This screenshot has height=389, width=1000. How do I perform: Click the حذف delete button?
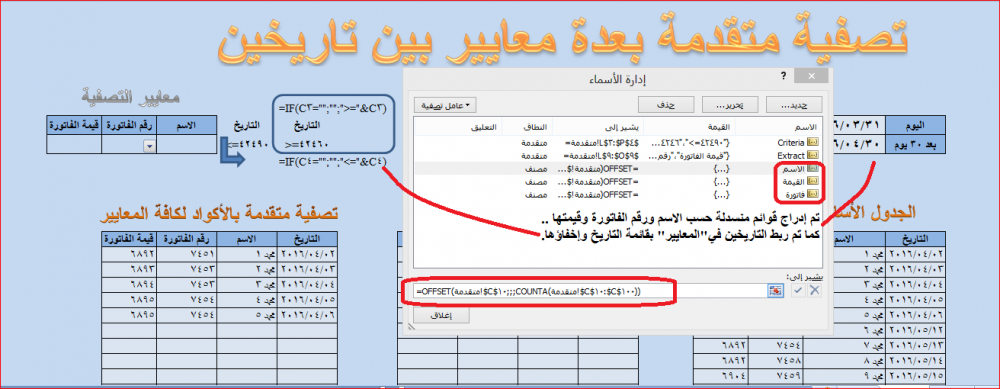point(666,105)
